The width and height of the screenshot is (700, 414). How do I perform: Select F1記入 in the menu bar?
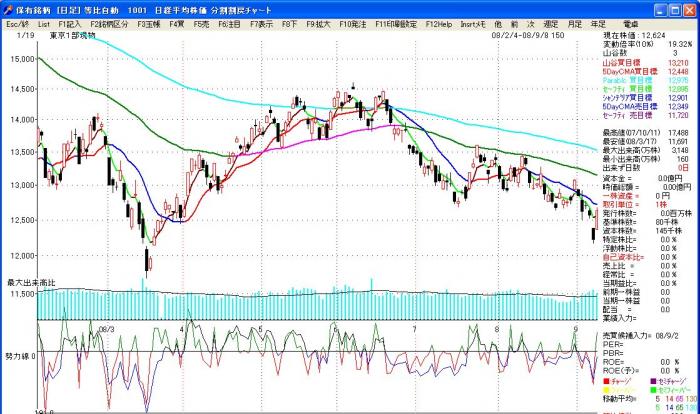[70, 25]
